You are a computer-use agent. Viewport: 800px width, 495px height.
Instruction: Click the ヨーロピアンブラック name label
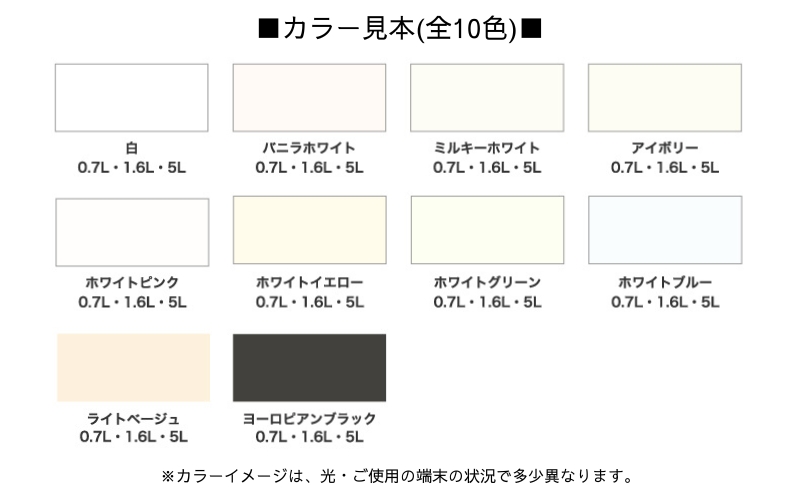pyautogui.click(x=309, y=419)
